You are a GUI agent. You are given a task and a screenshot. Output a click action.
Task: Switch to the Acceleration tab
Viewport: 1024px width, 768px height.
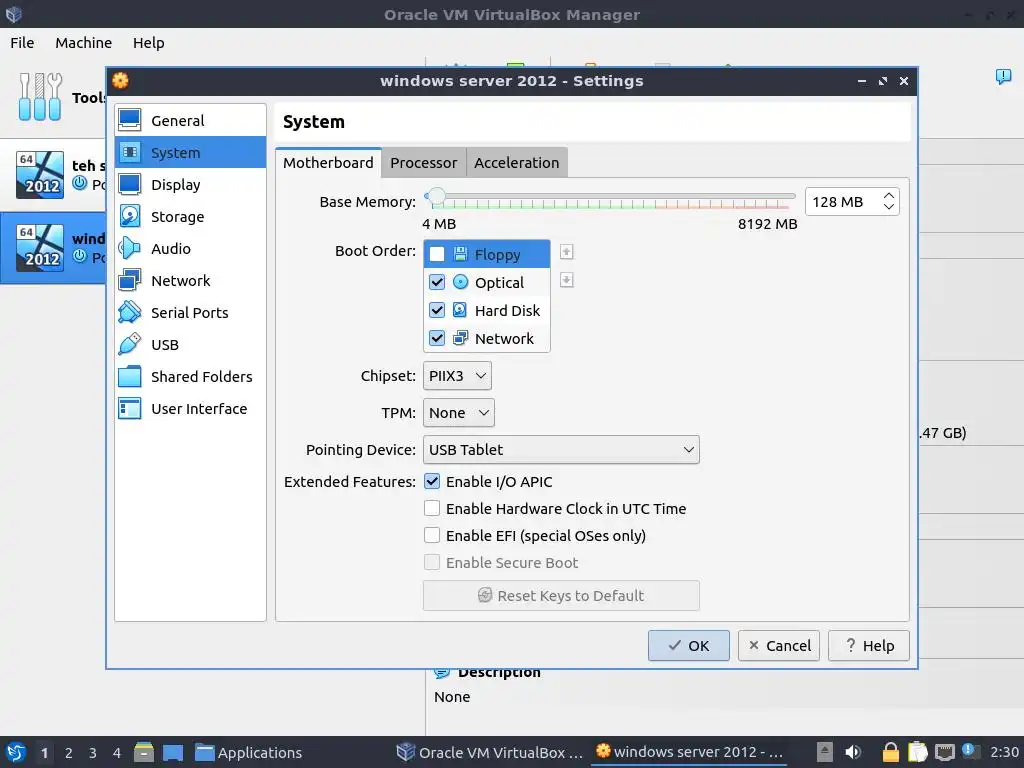click(517, 163)
